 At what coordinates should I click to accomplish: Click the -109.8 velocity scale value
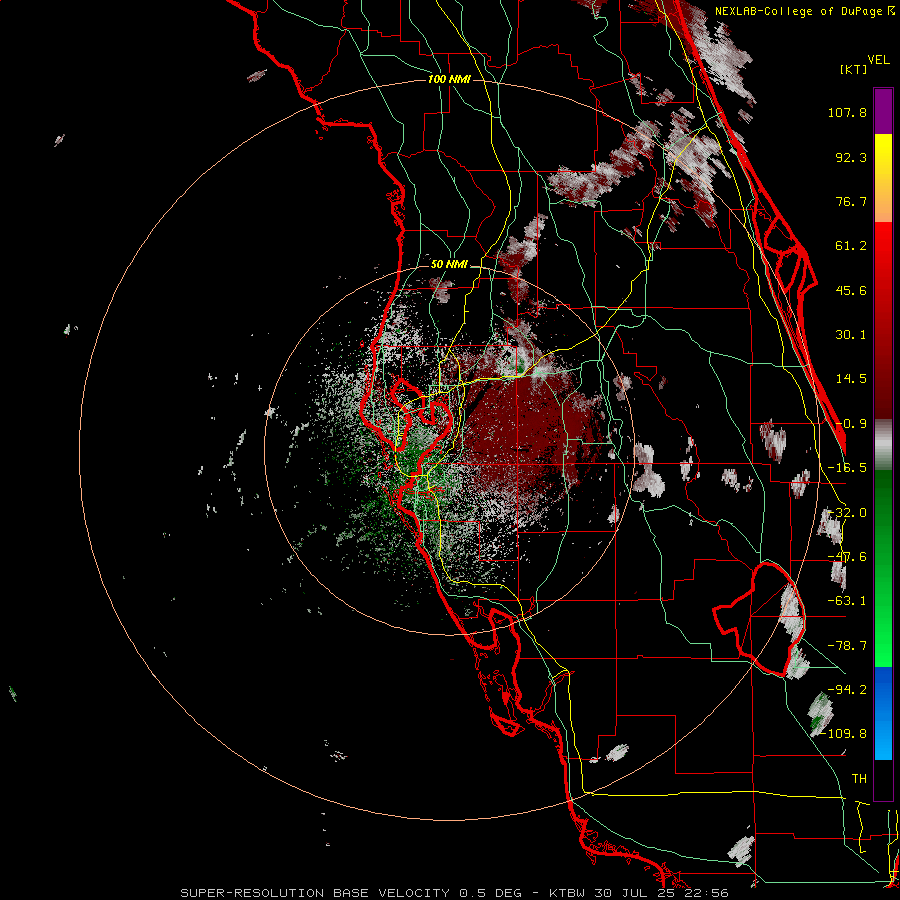tap(845, 734)
